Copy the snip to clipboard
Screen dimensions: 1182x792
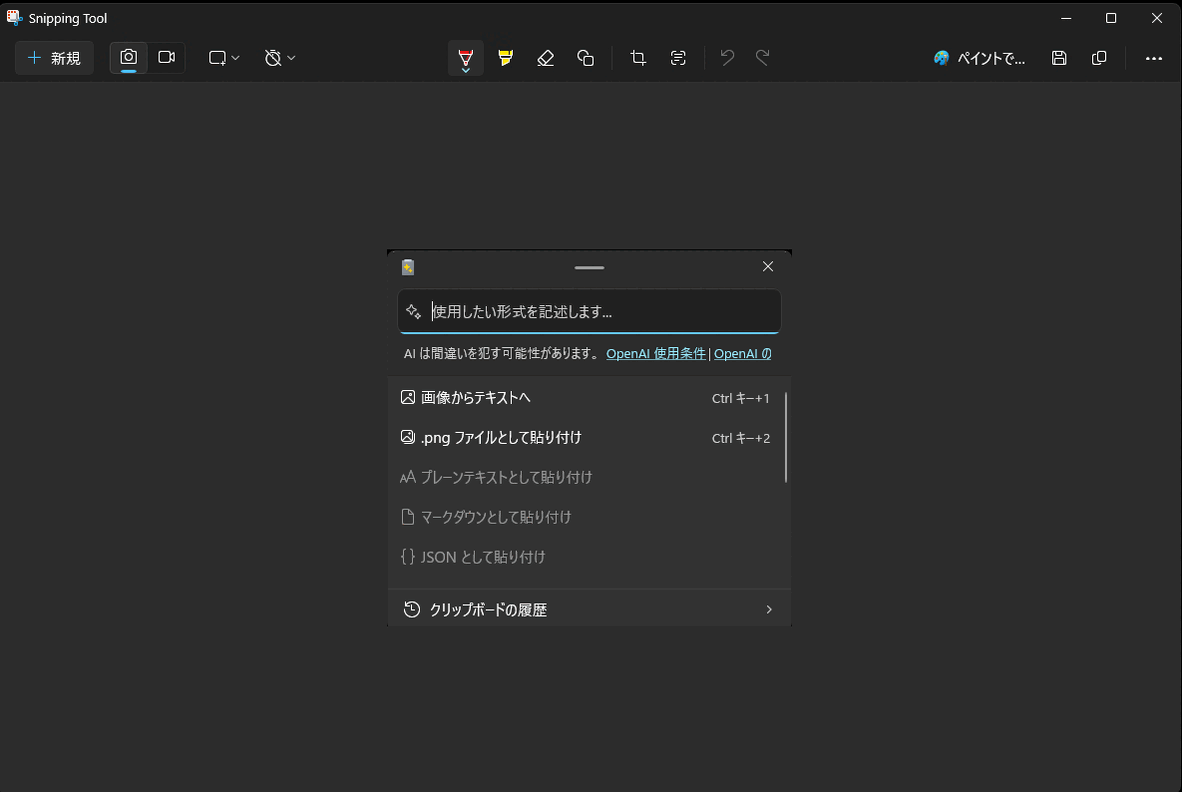coord(1099,57)
